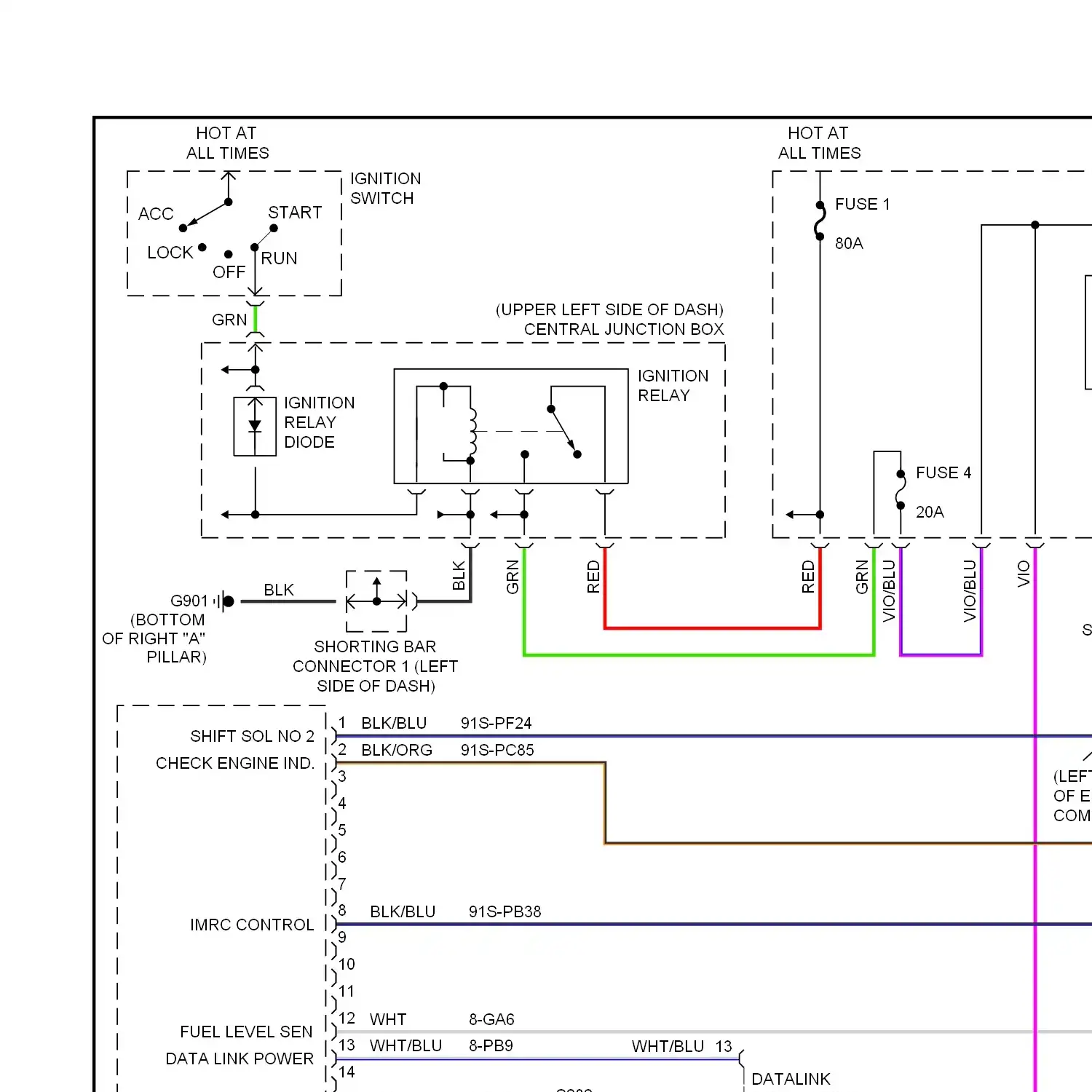Click the G901 ground symbol
Viewport: 1092px width, 1092px height.
226,601
